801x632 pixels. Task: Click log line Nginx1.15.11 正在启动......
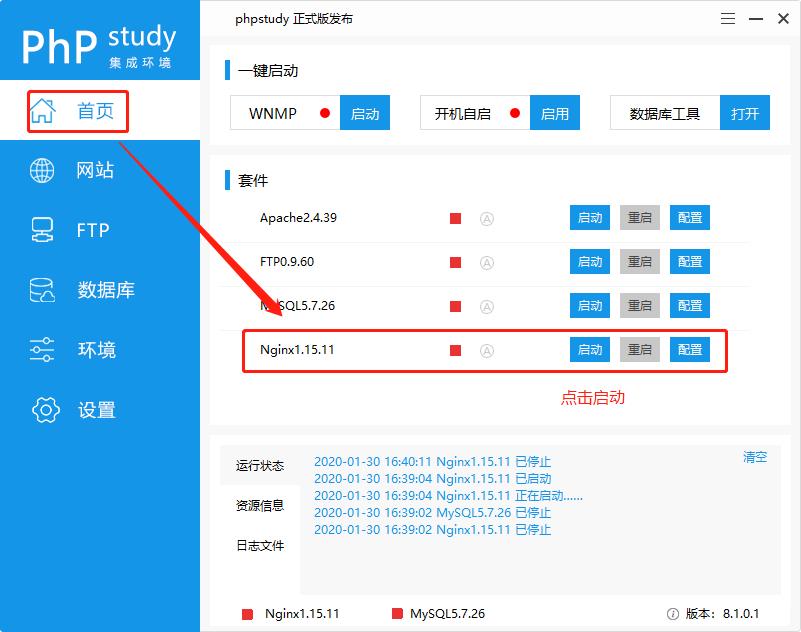tap(448, 496)
